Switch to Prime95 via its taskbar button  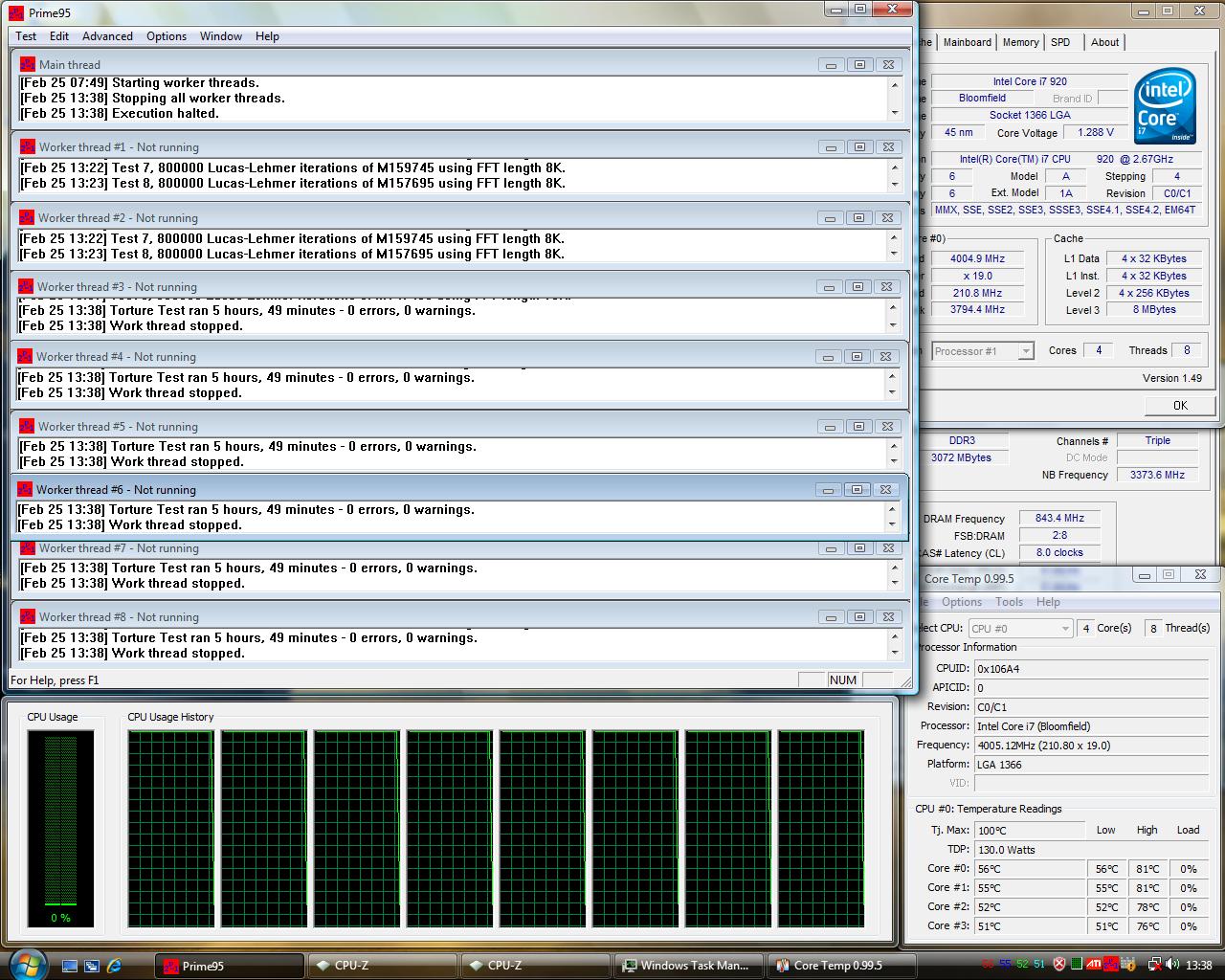(x=231, y=966)
